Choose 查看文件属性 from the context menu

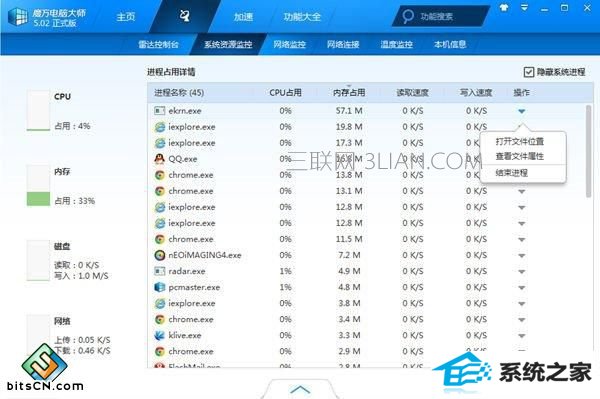520,156
